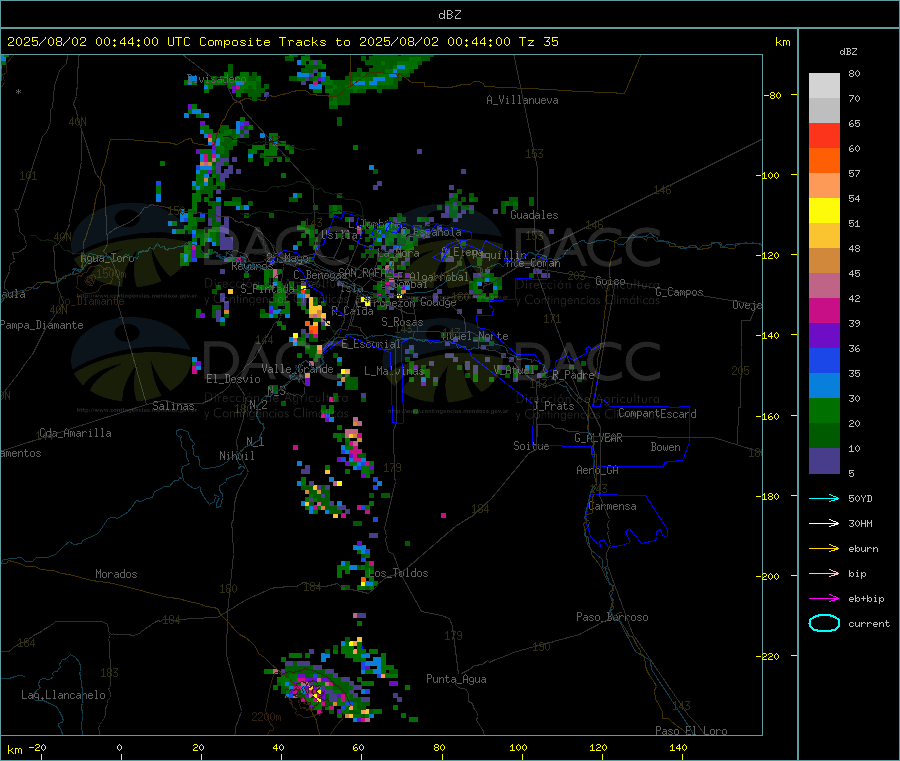Click the cyan current ellipse icon
This screenshot has height=761, width=900.
pos(824,623)
